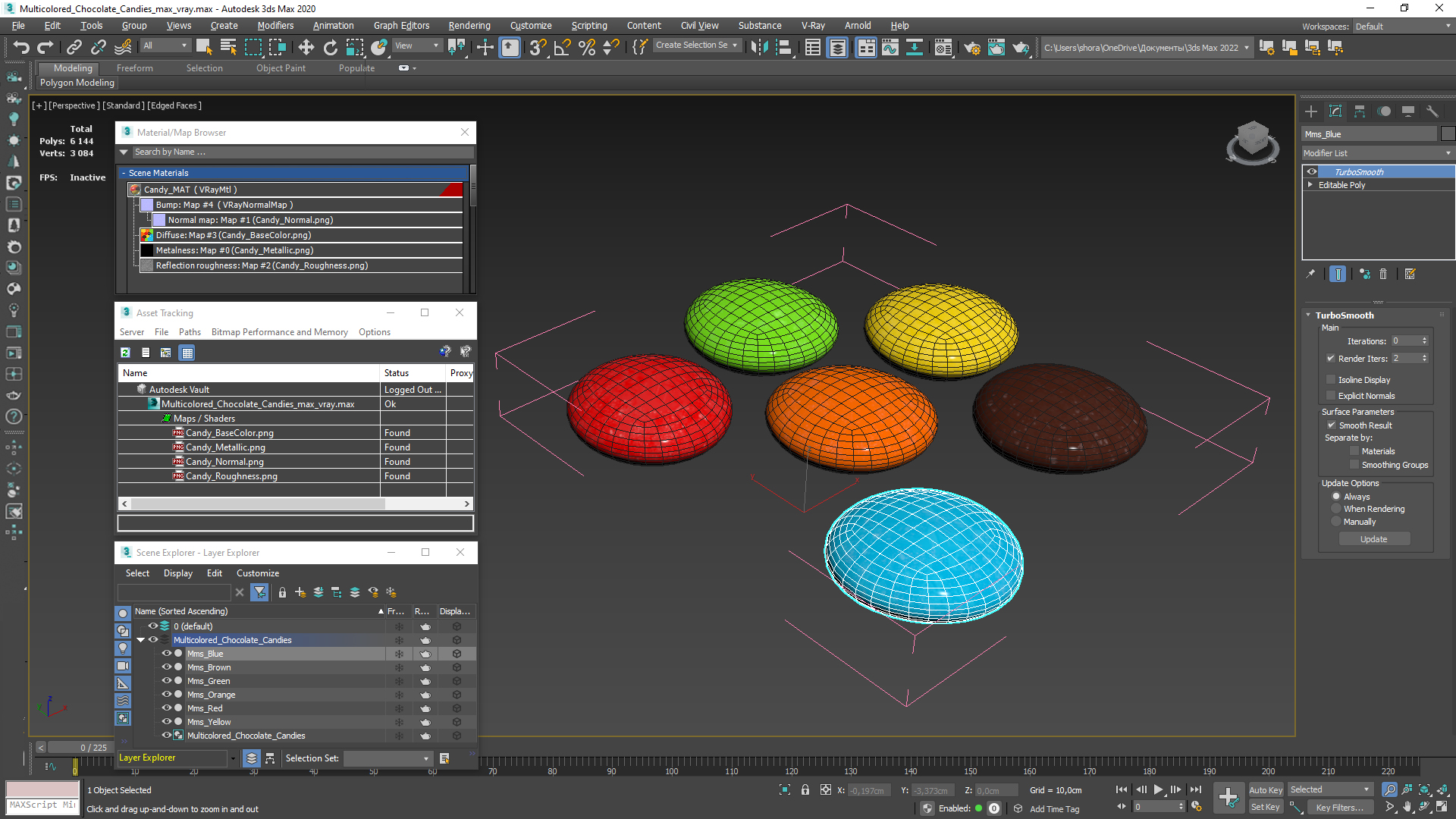Viewport: 1456px width, 819px height.
Task: Click the Search by Name field
Action: pos(301,152)
